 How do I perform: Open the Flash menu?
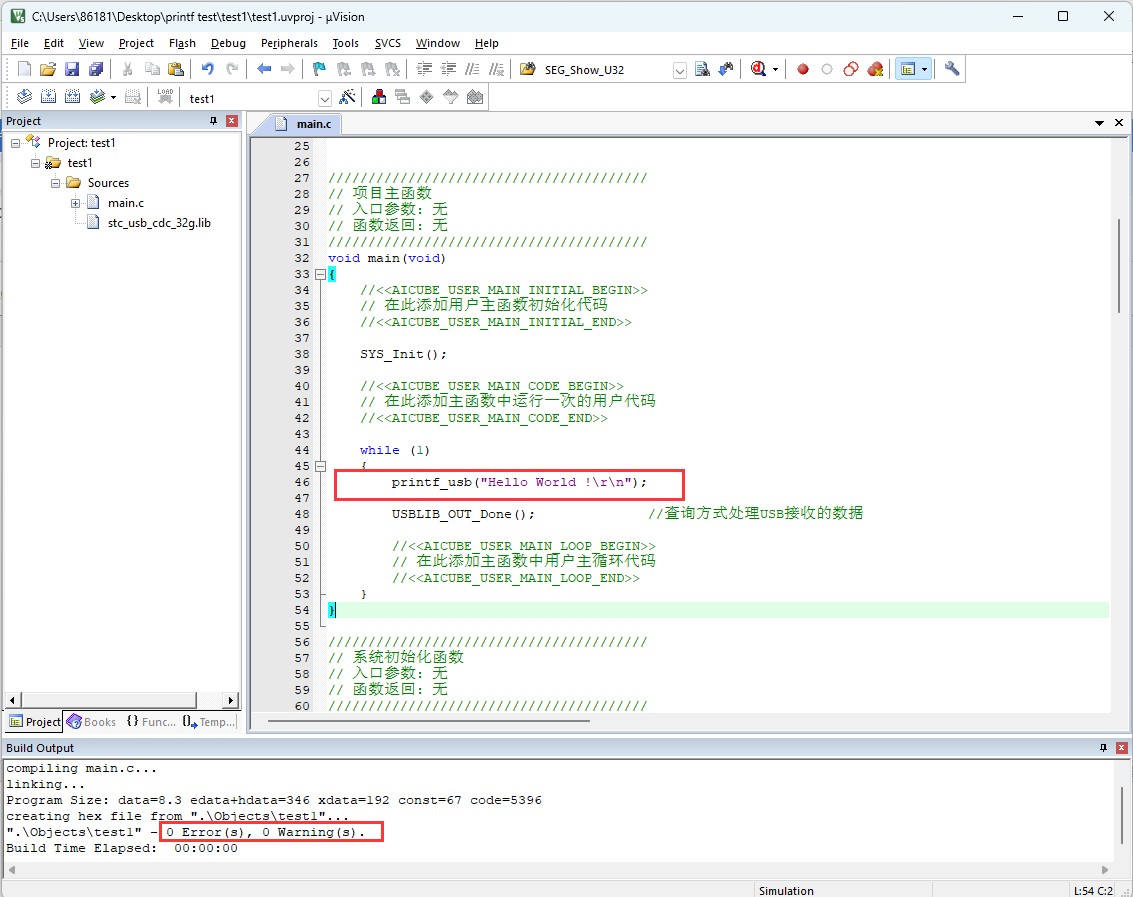click(x=182, y=43)
